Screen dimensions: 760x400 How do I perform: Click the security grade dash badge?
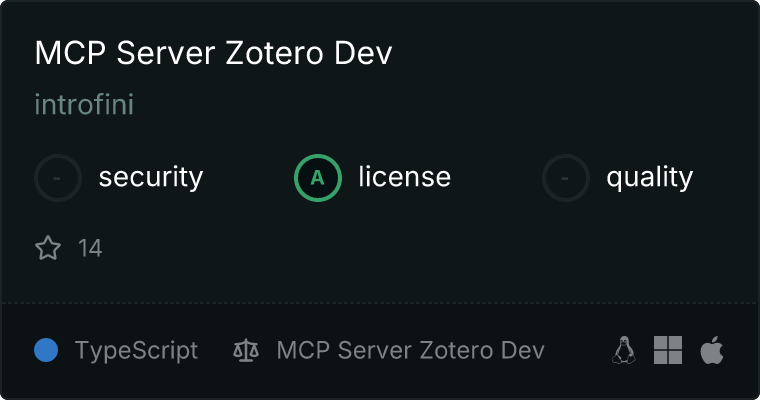58,178
